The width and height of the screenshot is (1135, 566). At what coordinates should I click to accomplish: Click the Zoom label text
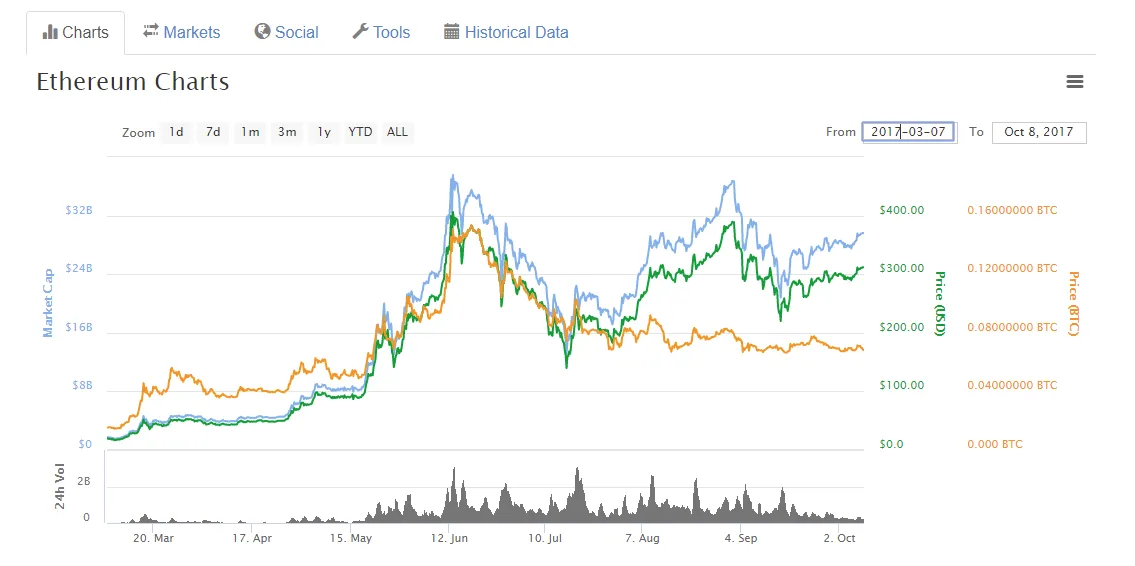click(x=138, y=133)
